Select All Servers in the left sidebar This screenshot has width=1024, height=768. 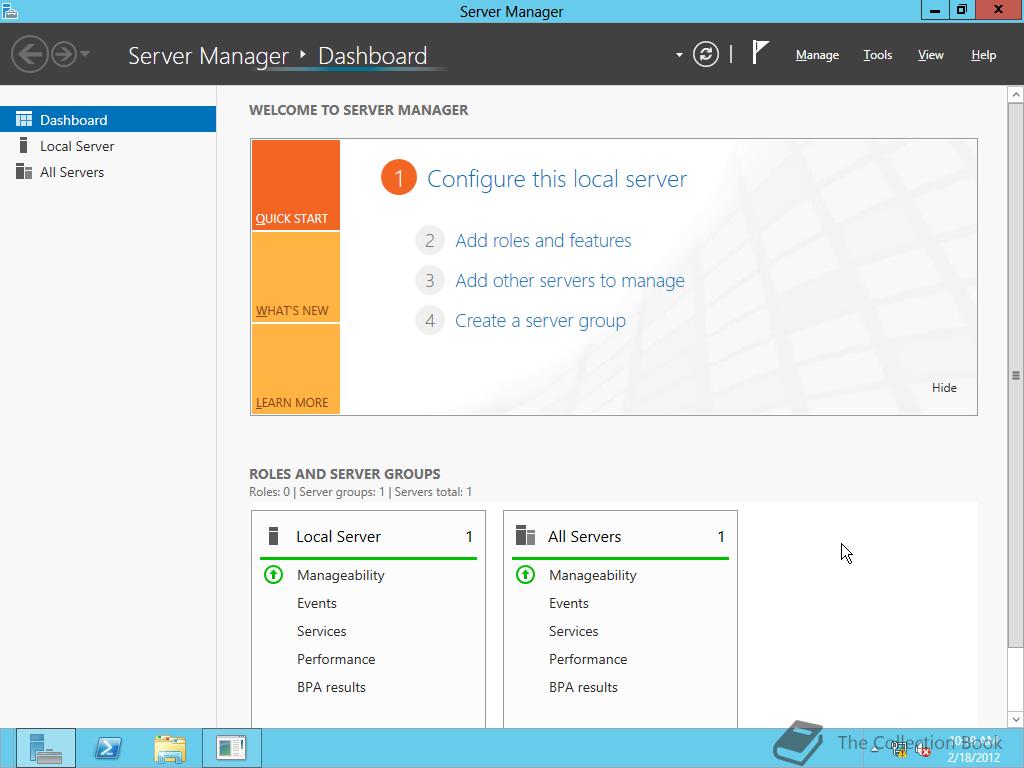(x=108, y=172)
